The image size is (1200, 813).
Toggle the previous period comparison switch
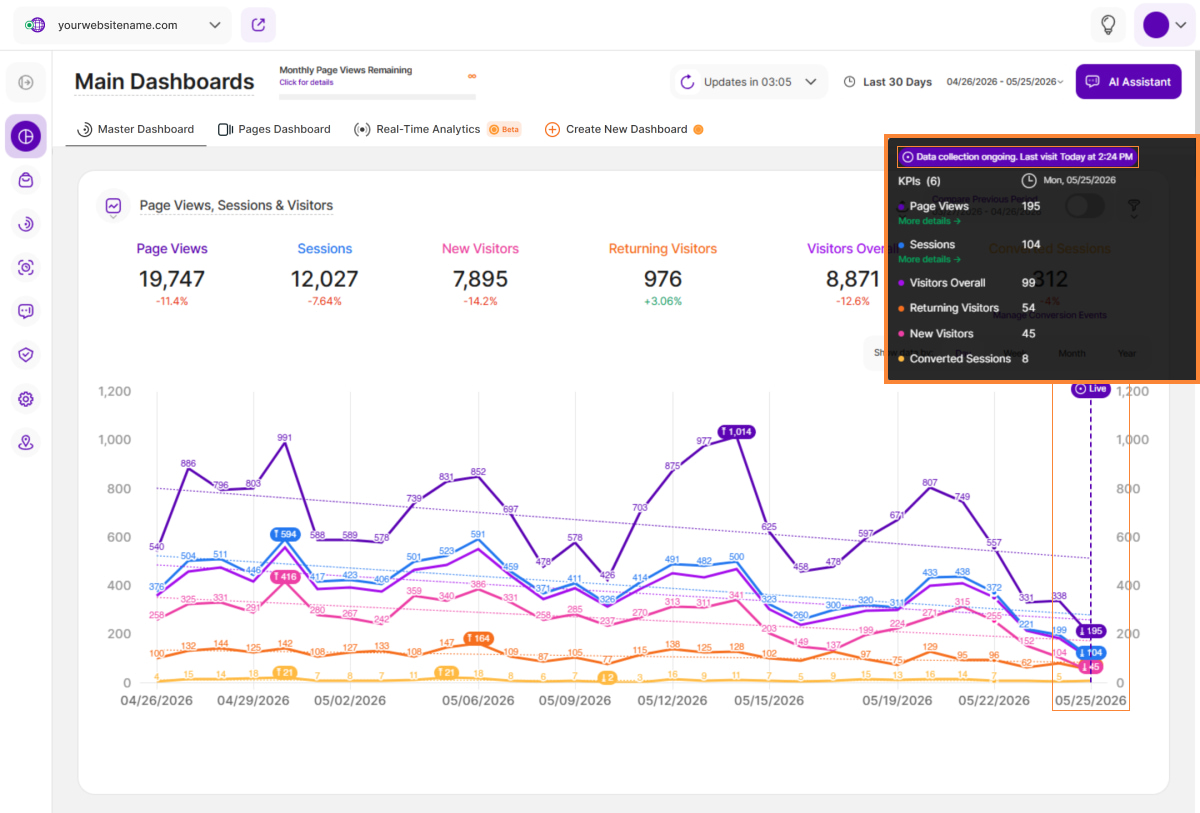(x=1084, y=206)
